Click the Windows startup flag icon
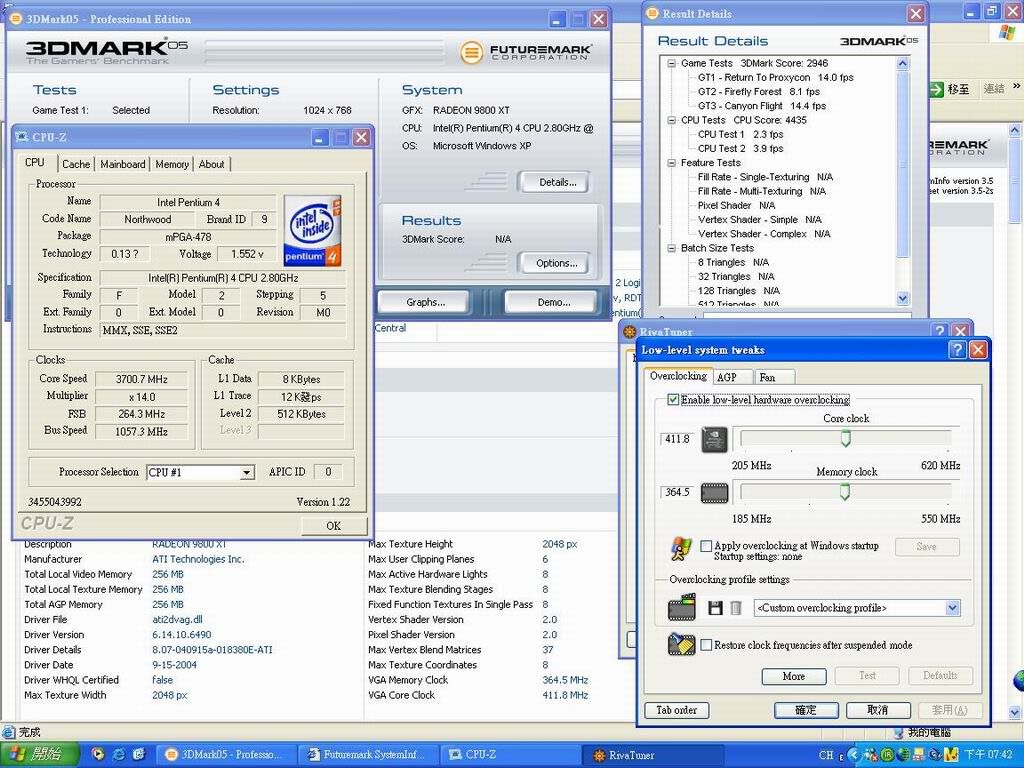The height and width of the screenshot is (768, 1024). point(681,549)
